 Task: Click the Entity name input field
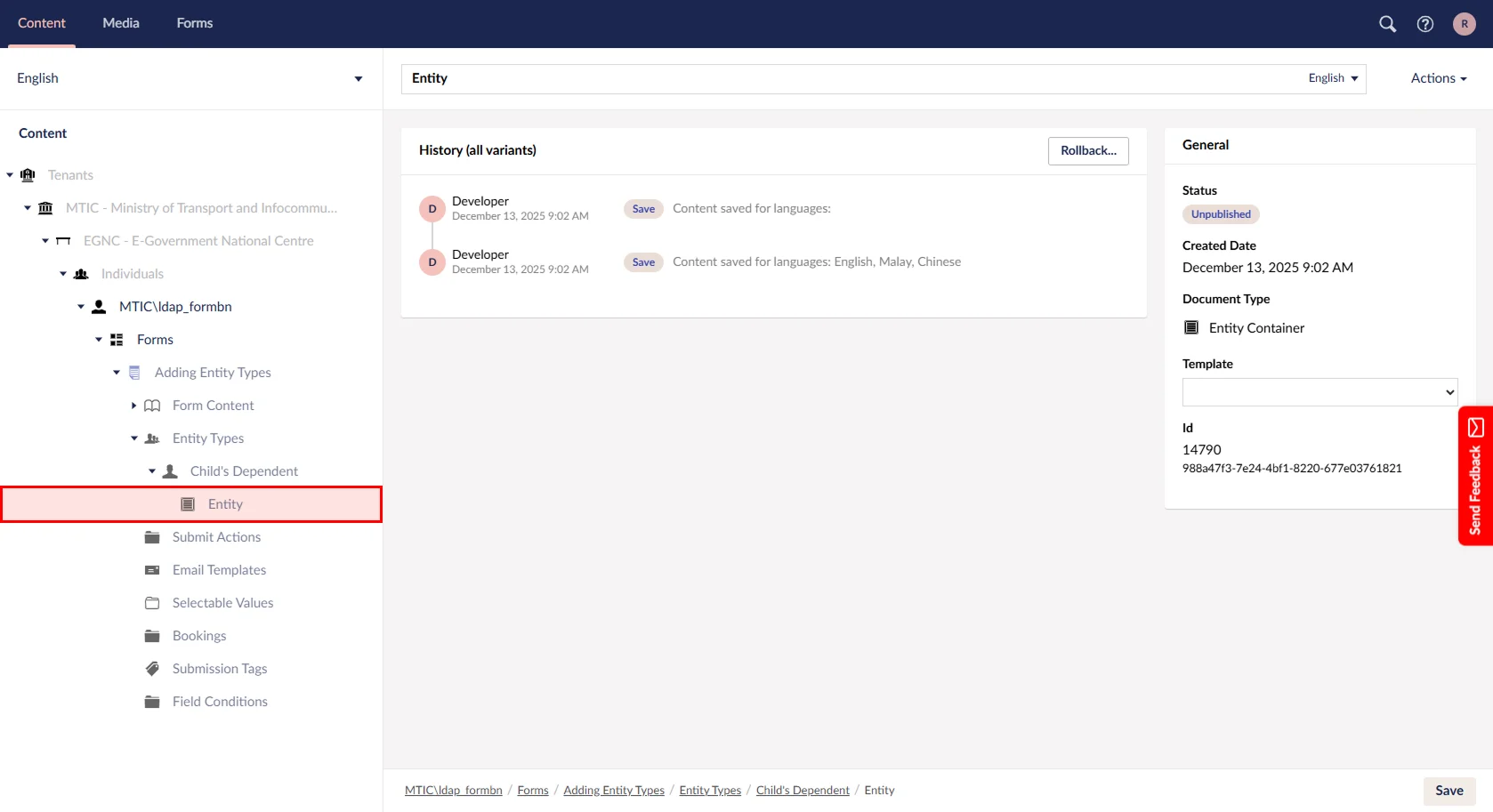click(845, 78)
